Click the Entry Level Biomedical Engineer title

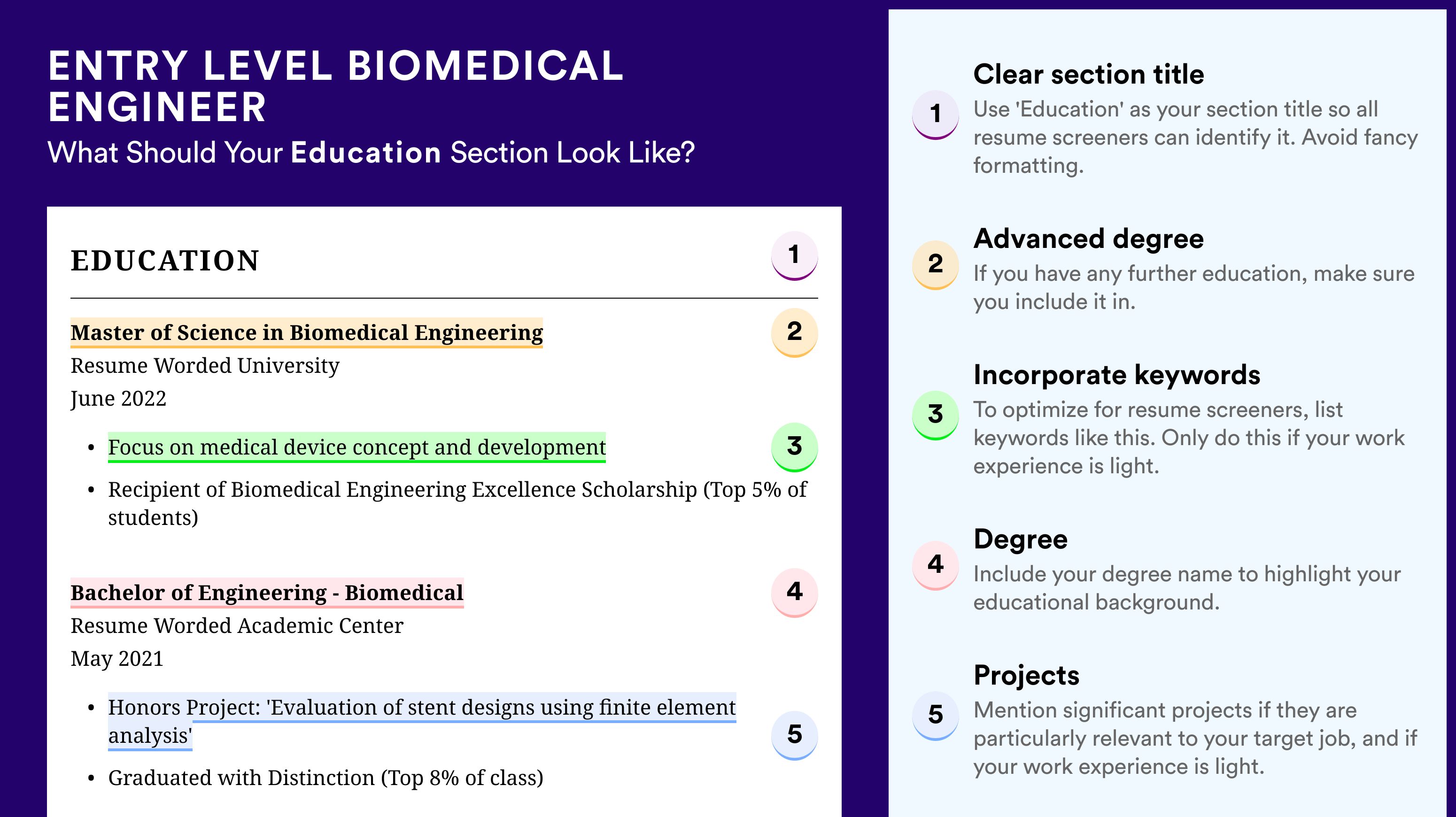click(x=336, y=86)
